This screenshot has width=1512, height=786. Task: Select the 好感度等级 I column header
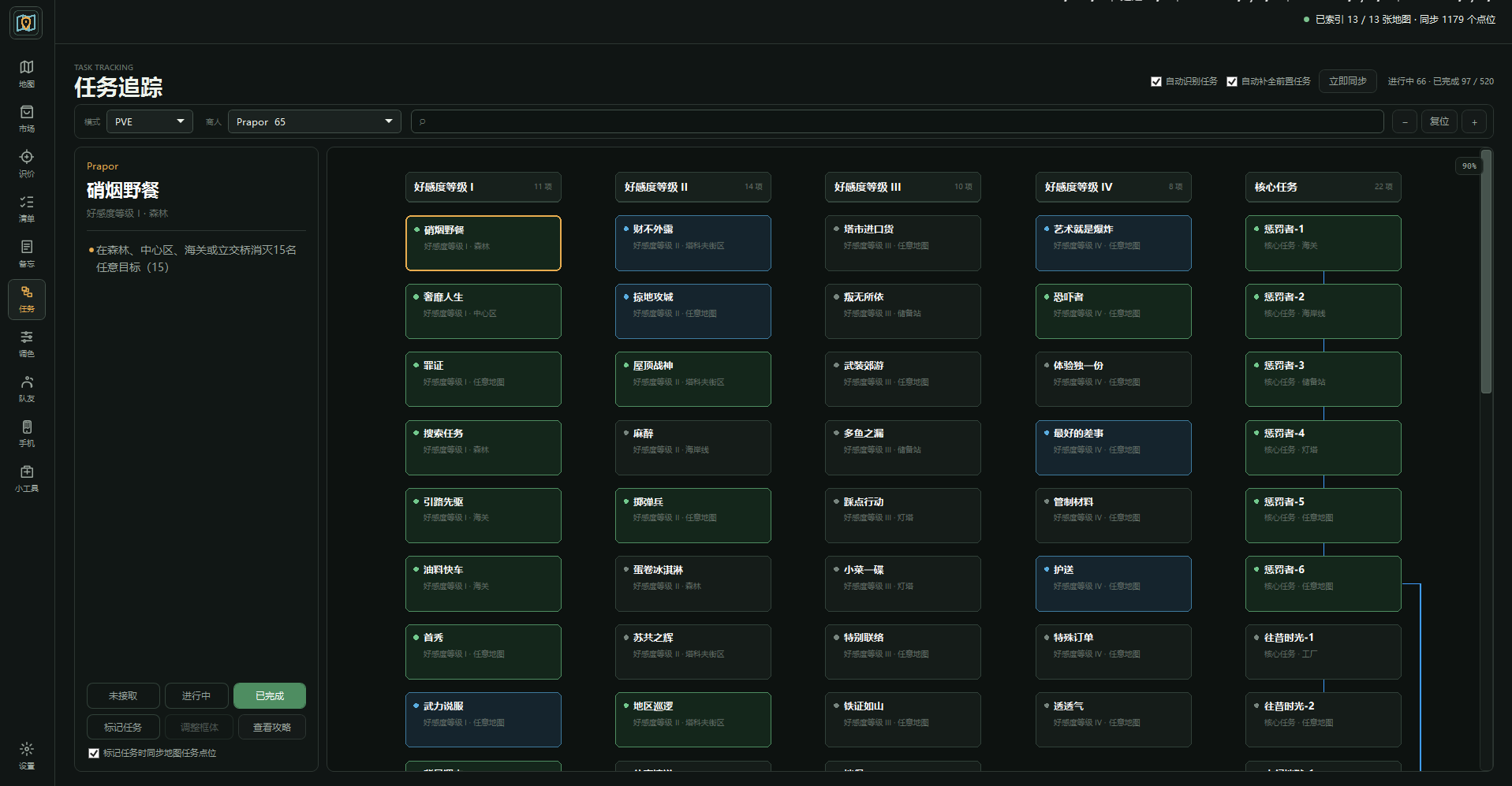(483, 187)
